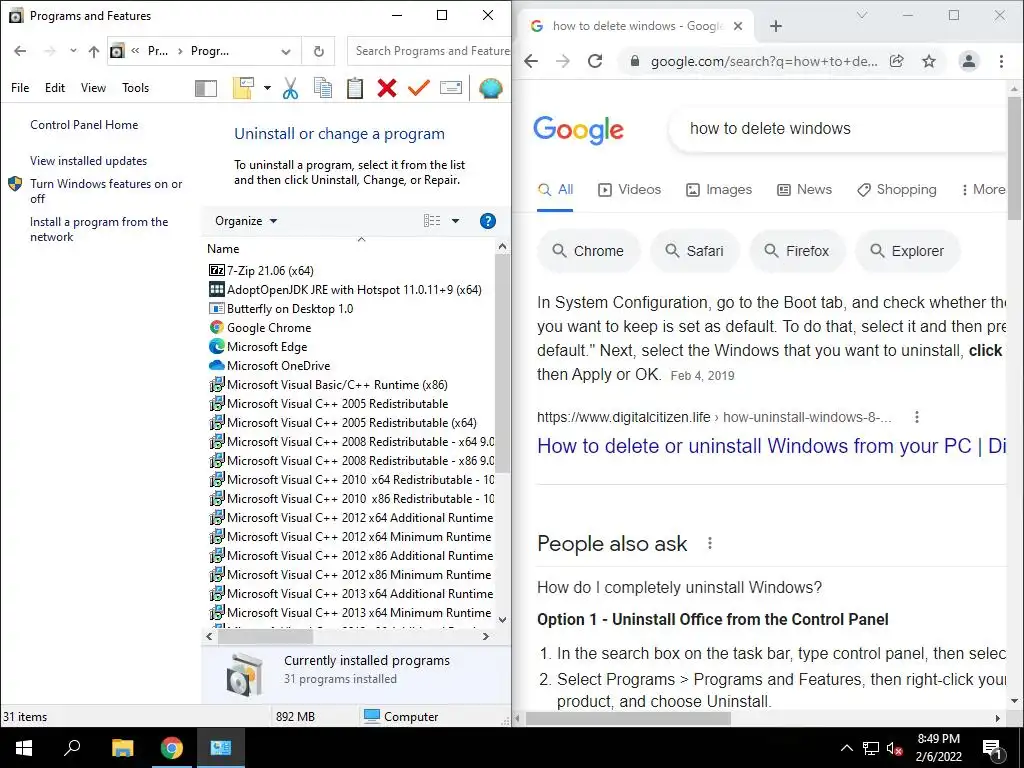
Task: Click the Copy pages icon
Action: click(x=323, y=88)
